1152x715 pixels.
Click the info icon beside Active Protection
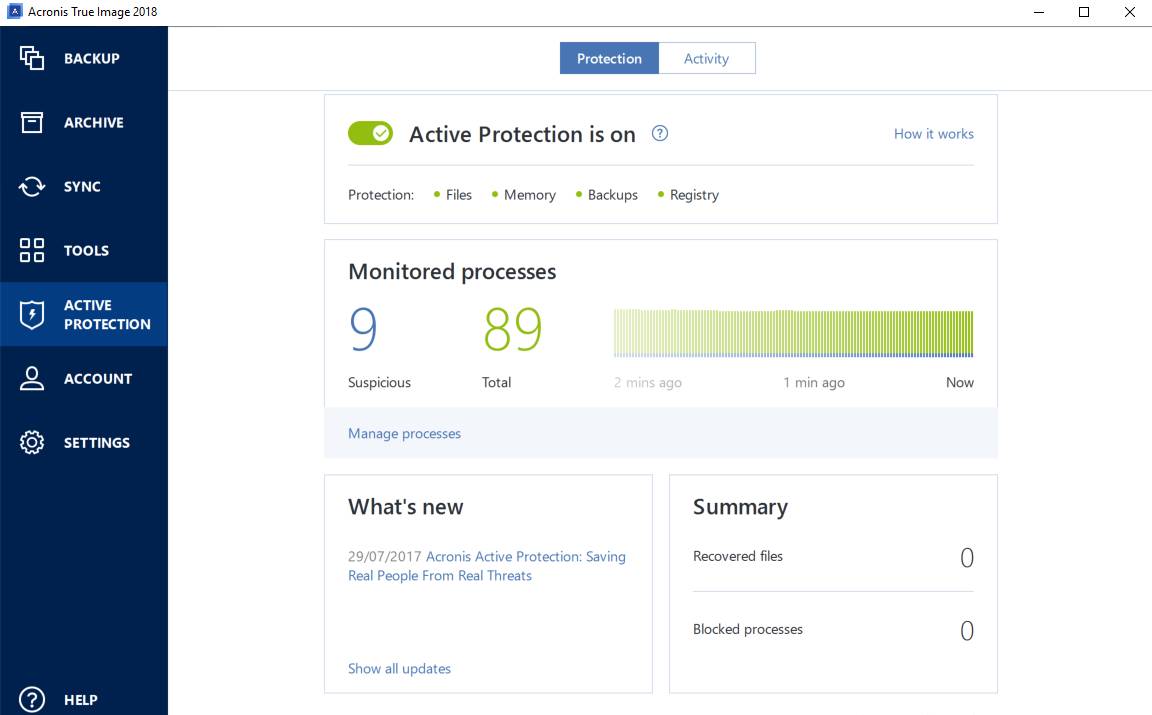(x=660, y=133)
